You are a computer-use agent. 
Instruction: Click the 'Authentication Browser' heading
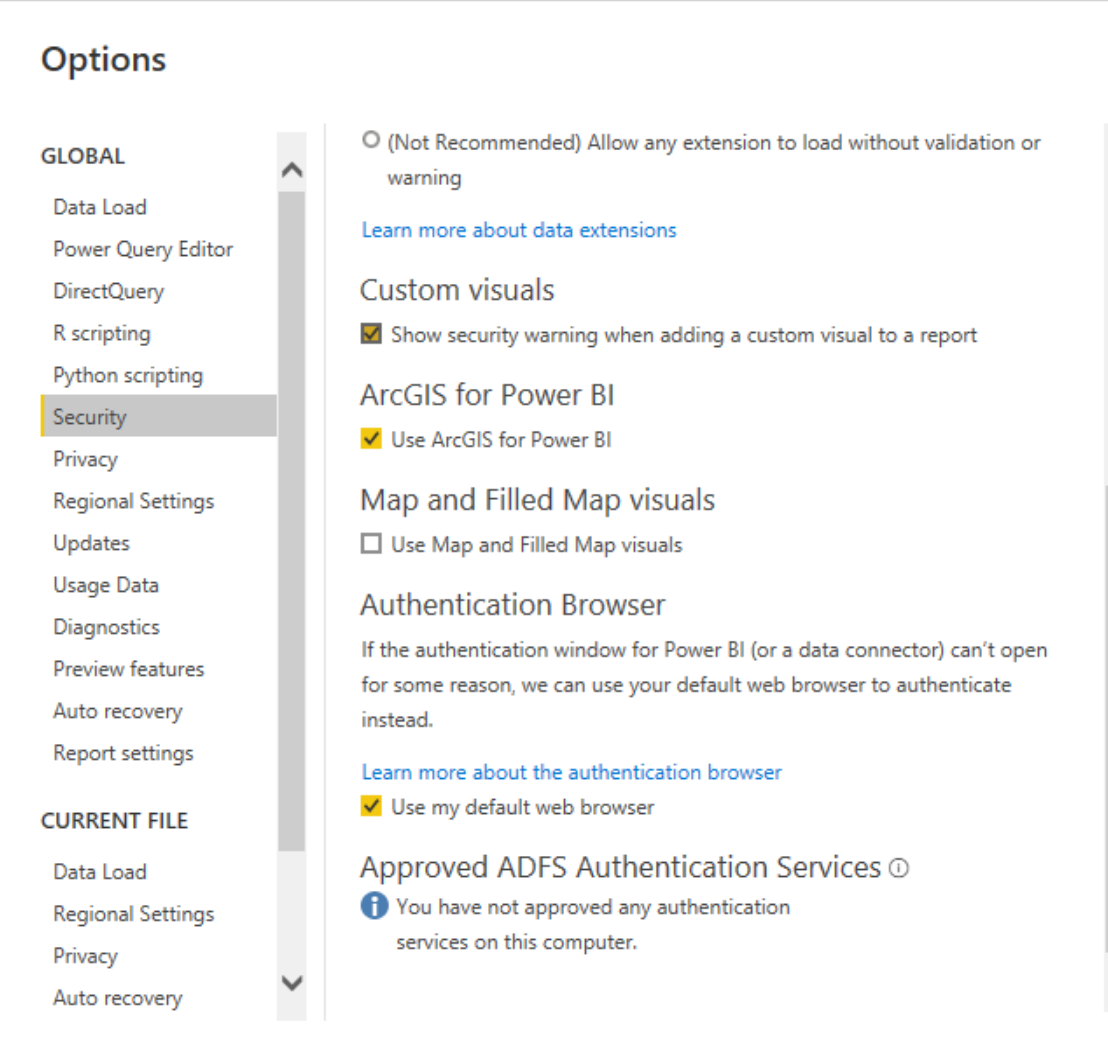pos(513,605)
